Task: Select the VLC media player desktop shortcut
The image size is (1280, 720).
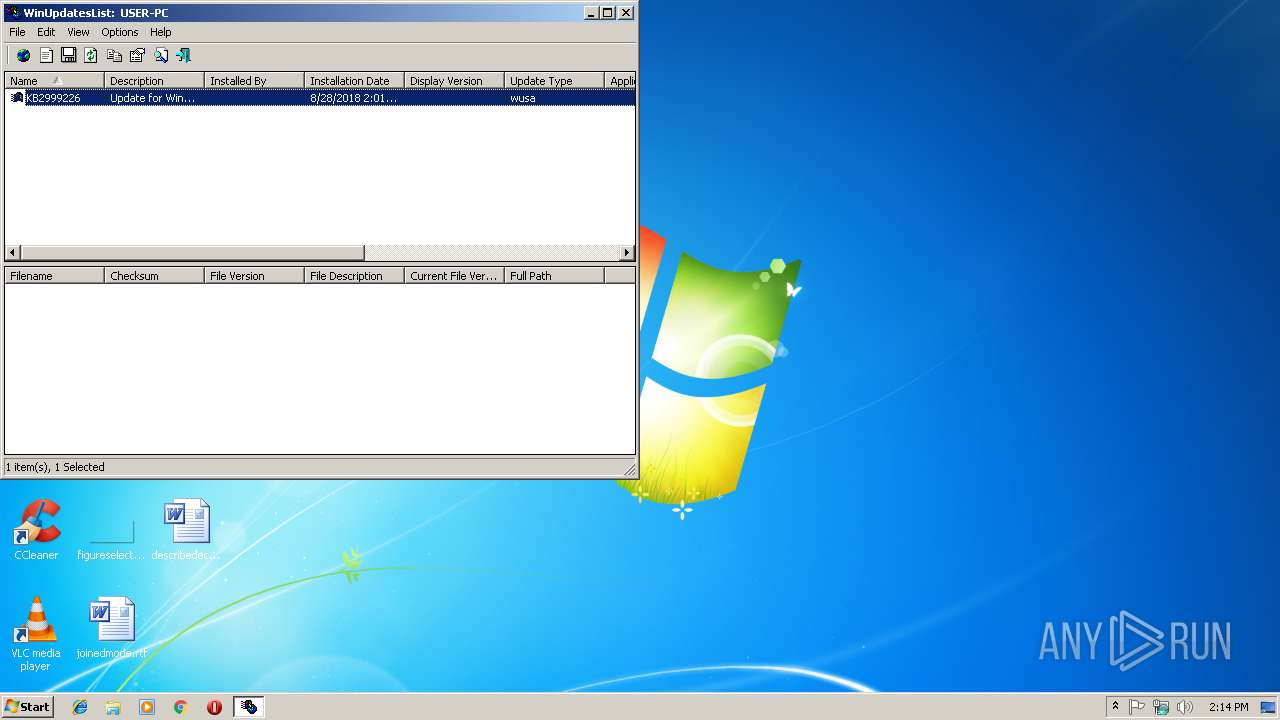Action: [x=36, y=634]
